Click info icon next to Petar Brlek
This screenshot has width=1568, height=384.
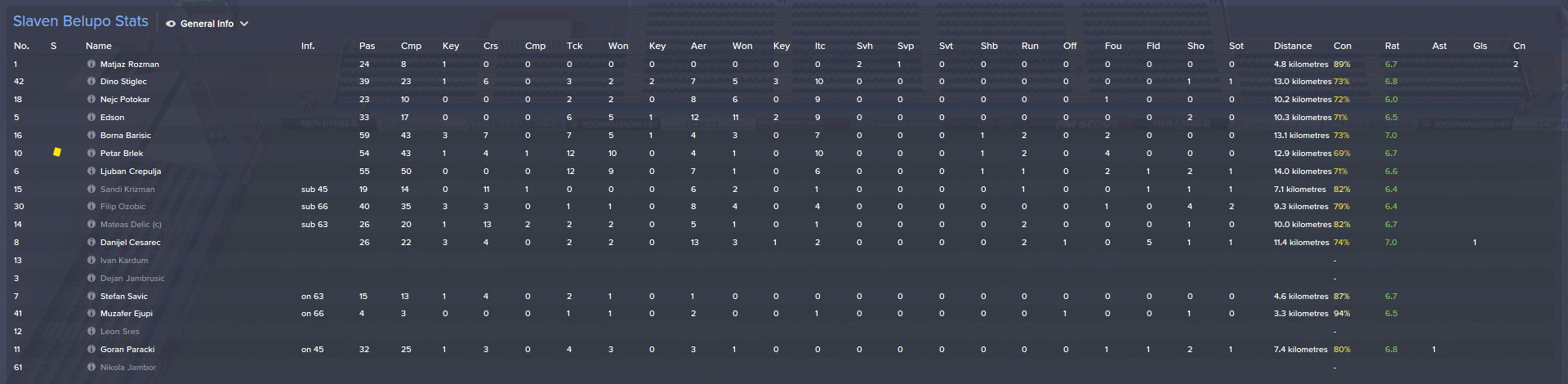[91, 153]
